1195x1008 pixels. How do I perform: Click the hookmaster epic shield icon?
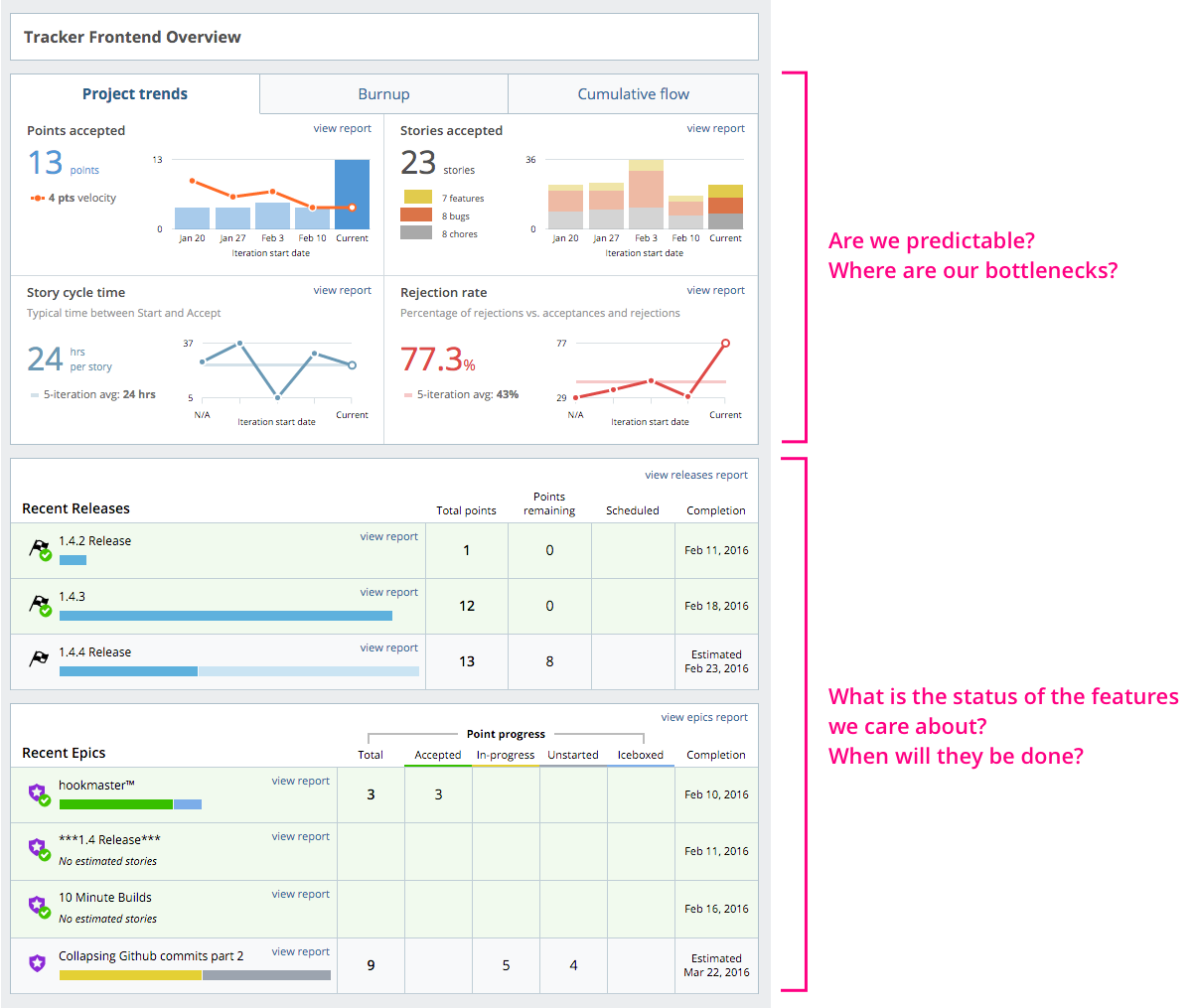point(39,793)
